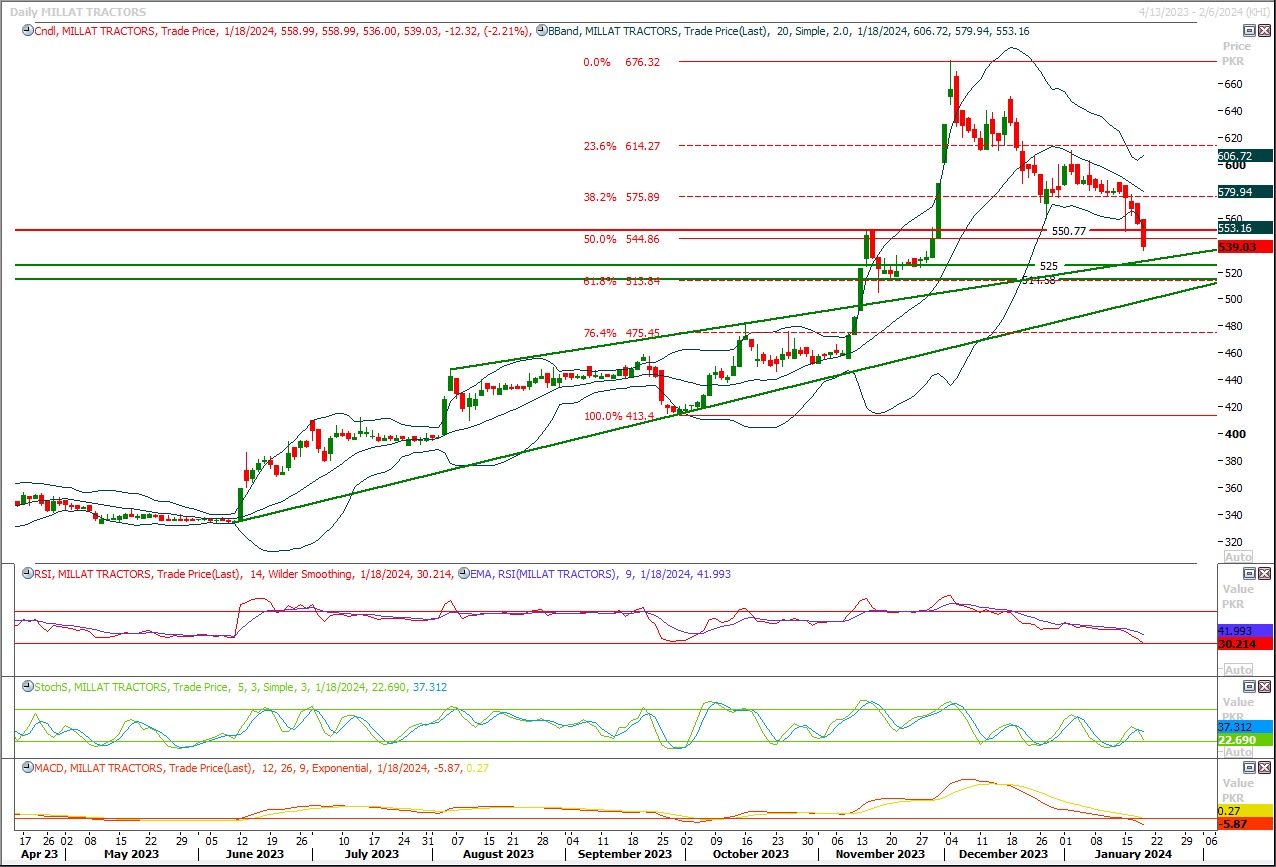Close the Stochastic indicator pane

1265,687
